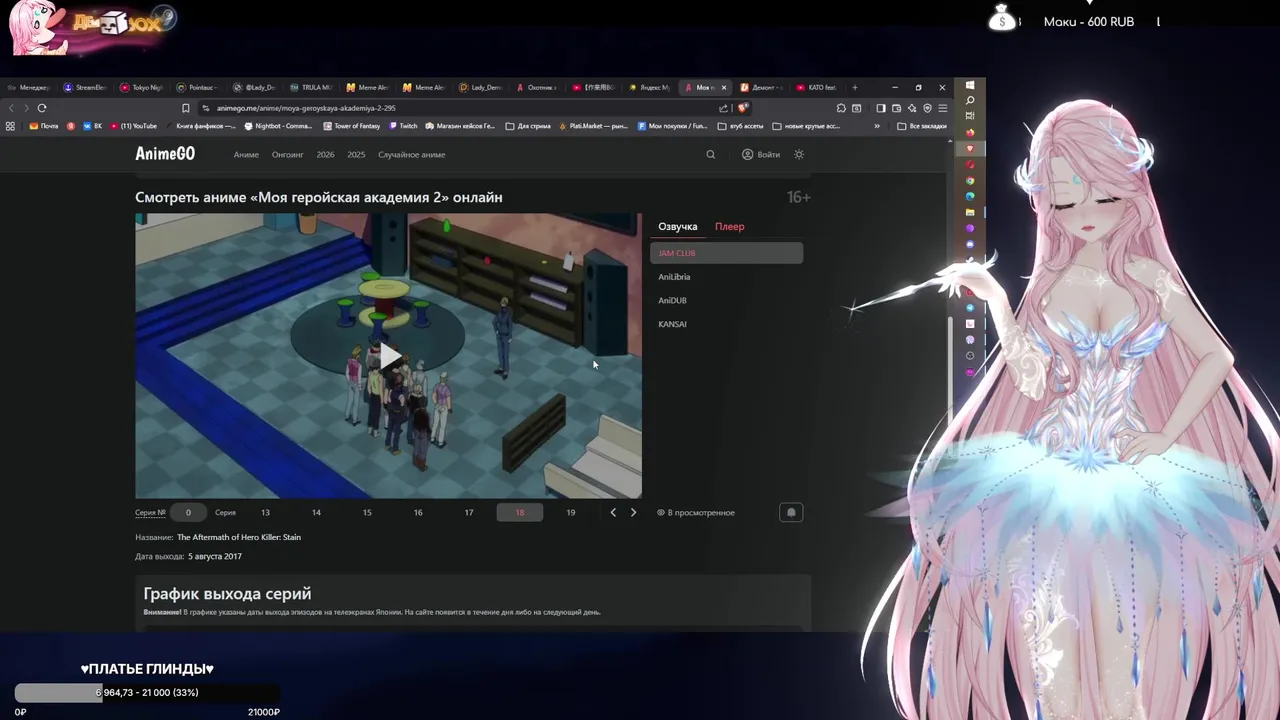Open the '2026' menu item
This screenshot has width=1280, height=720.
[x=325, y=155]
